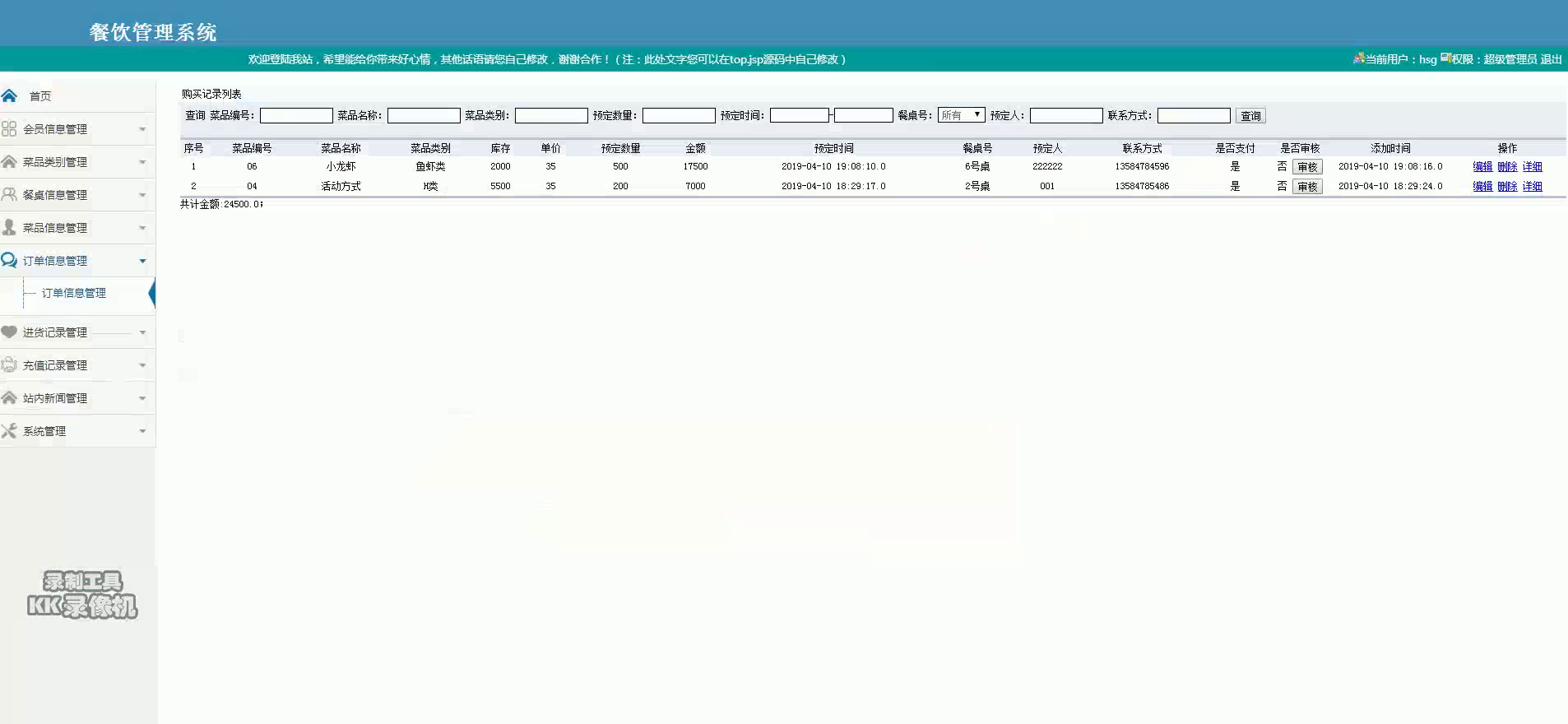The image size is (1568, 724).
Task: Click the 查询 search button
Action: tap(1250, 116)
